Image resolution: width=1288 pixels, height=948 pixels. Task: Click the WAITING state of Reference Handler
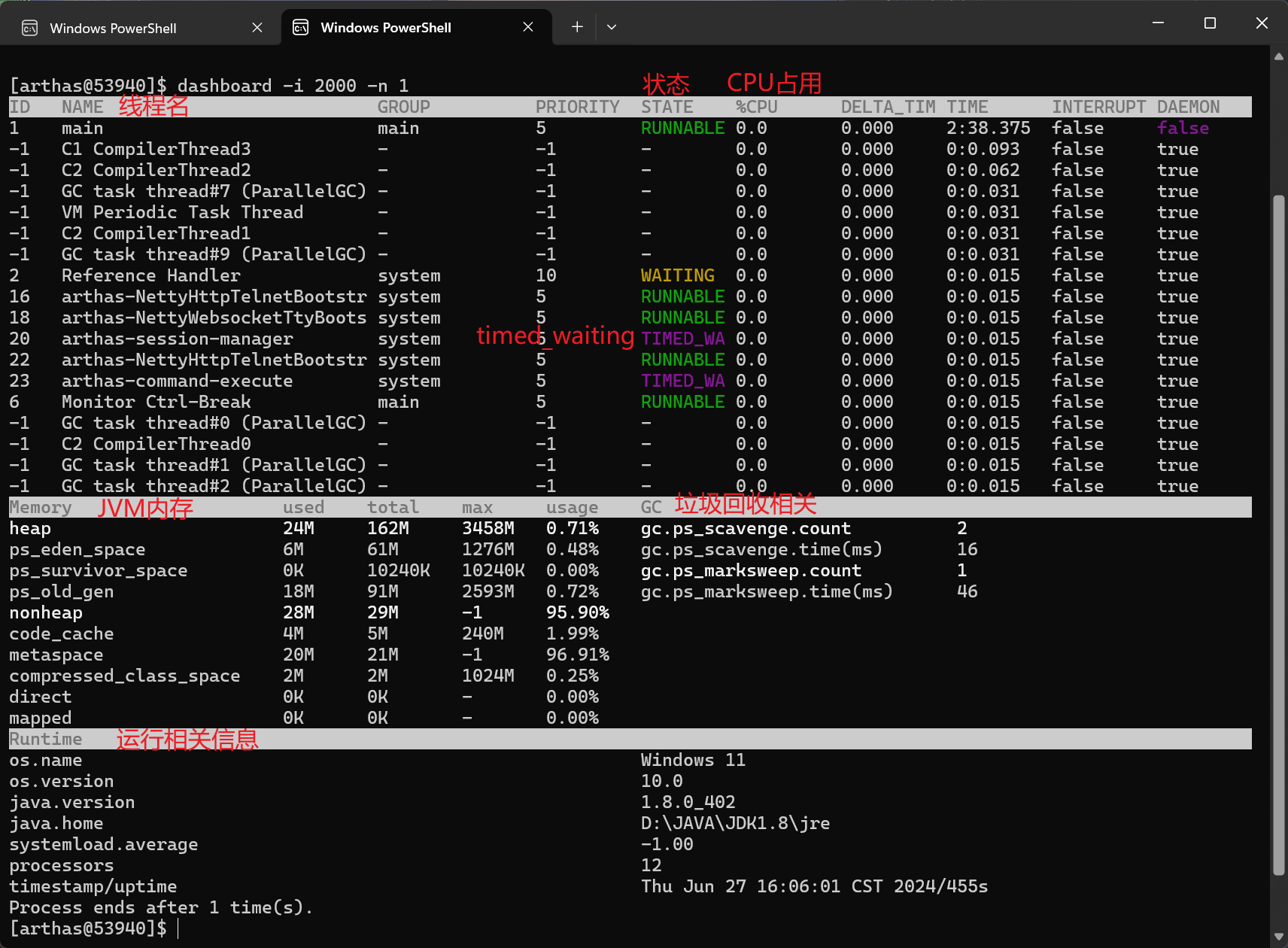point(677,275)
